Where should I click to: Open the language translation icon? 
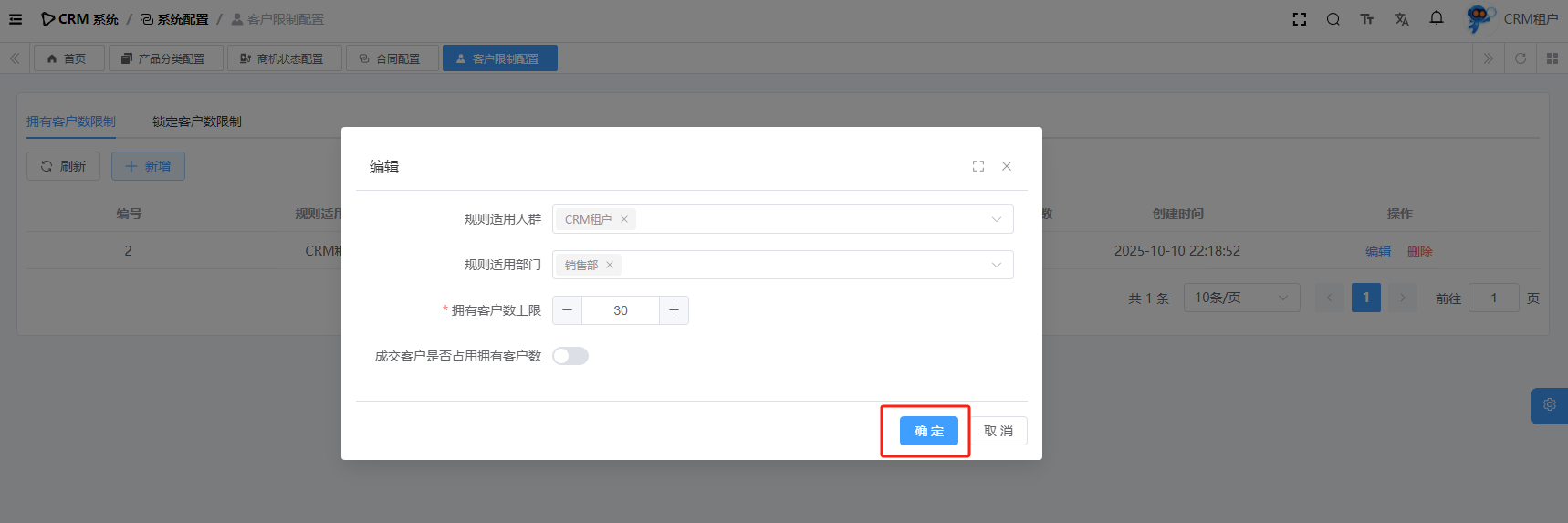click(x=1402, y=19)
